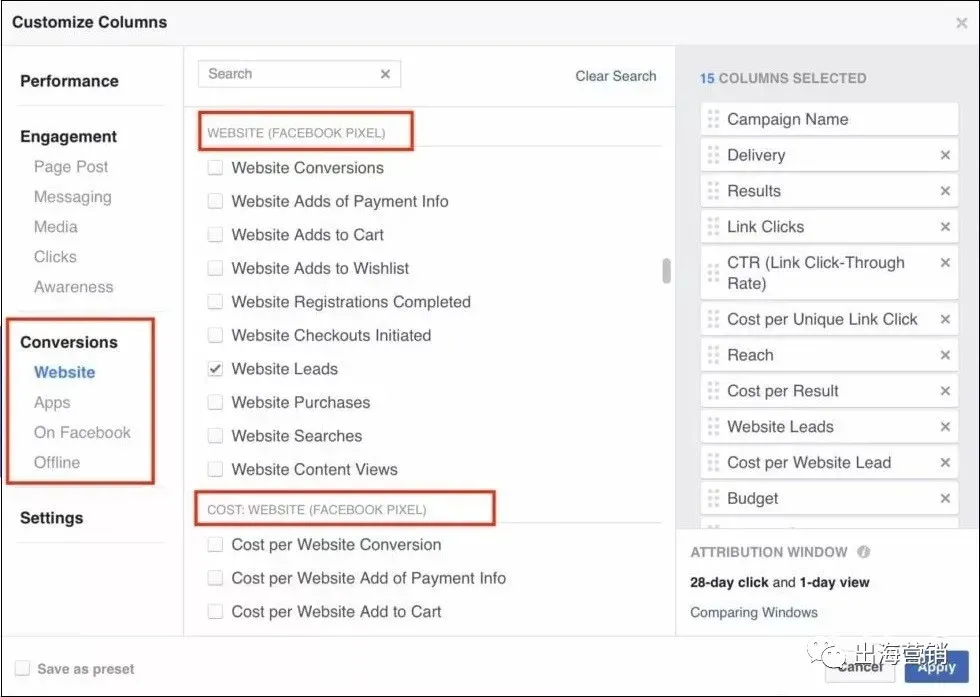The width and height of the screenshot is (980, 697).
Task: Click the Clear Search link
Action: 616,76
